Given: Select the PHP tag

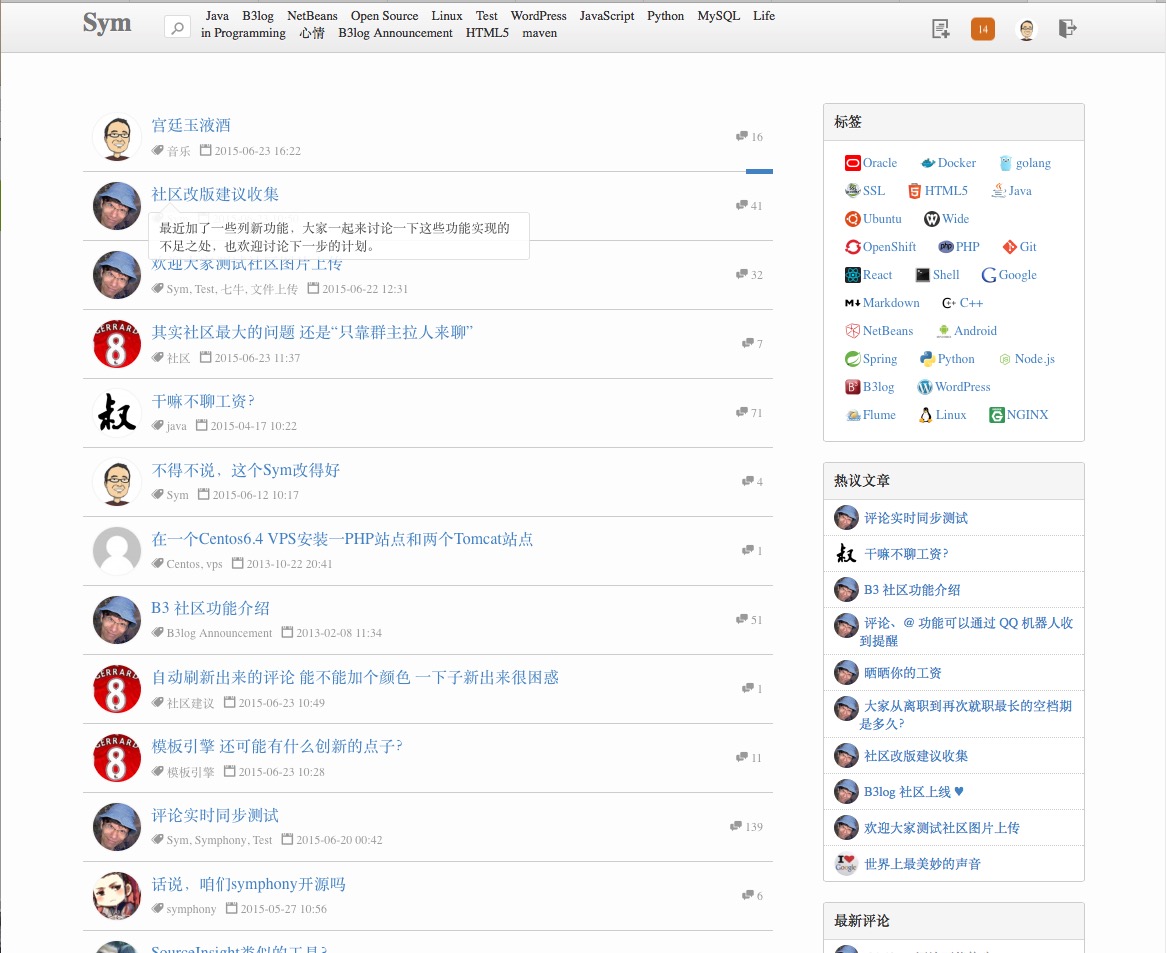Looking at the screenshot, I should tap(959, 247).
